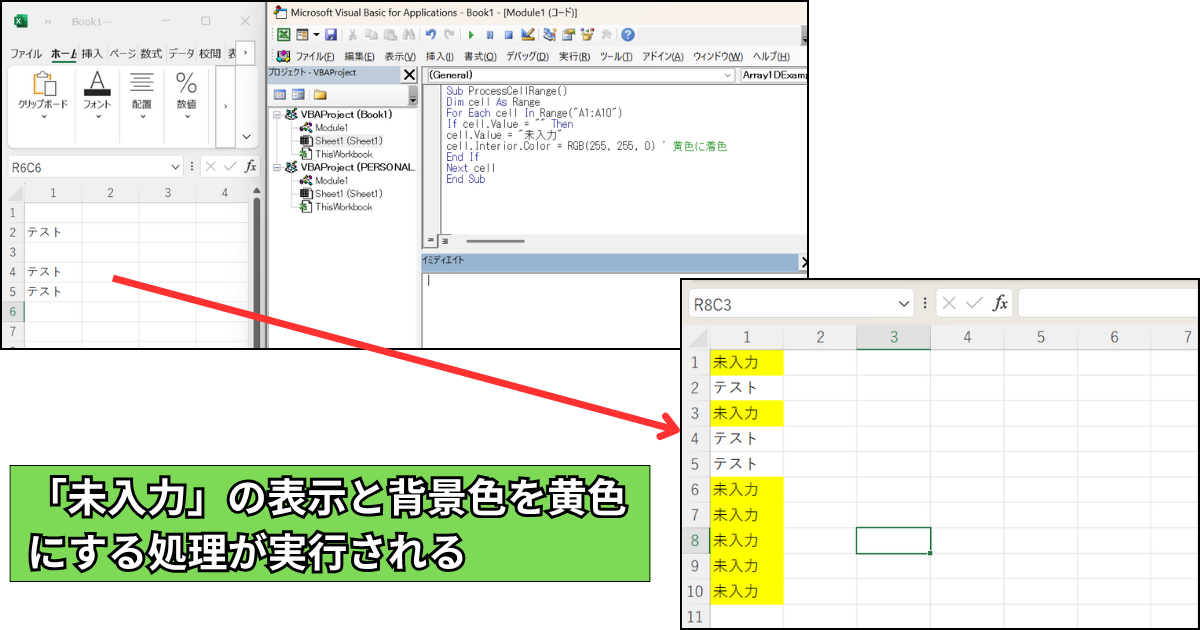Open the ツール(T) menu in VBA editor

coord(616,57)
